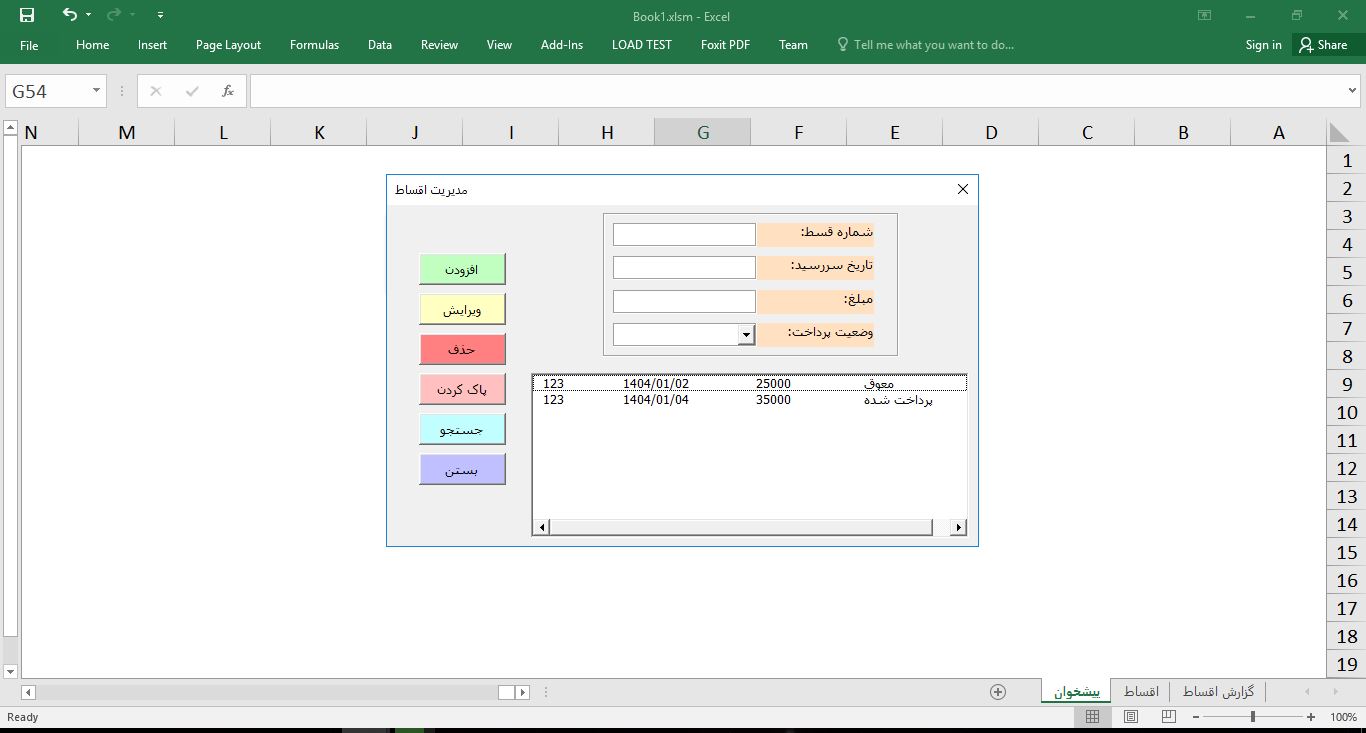The height and width of the screenshot is (733, 1366).
Task: Click the Sign in link
Action: 1263,45
